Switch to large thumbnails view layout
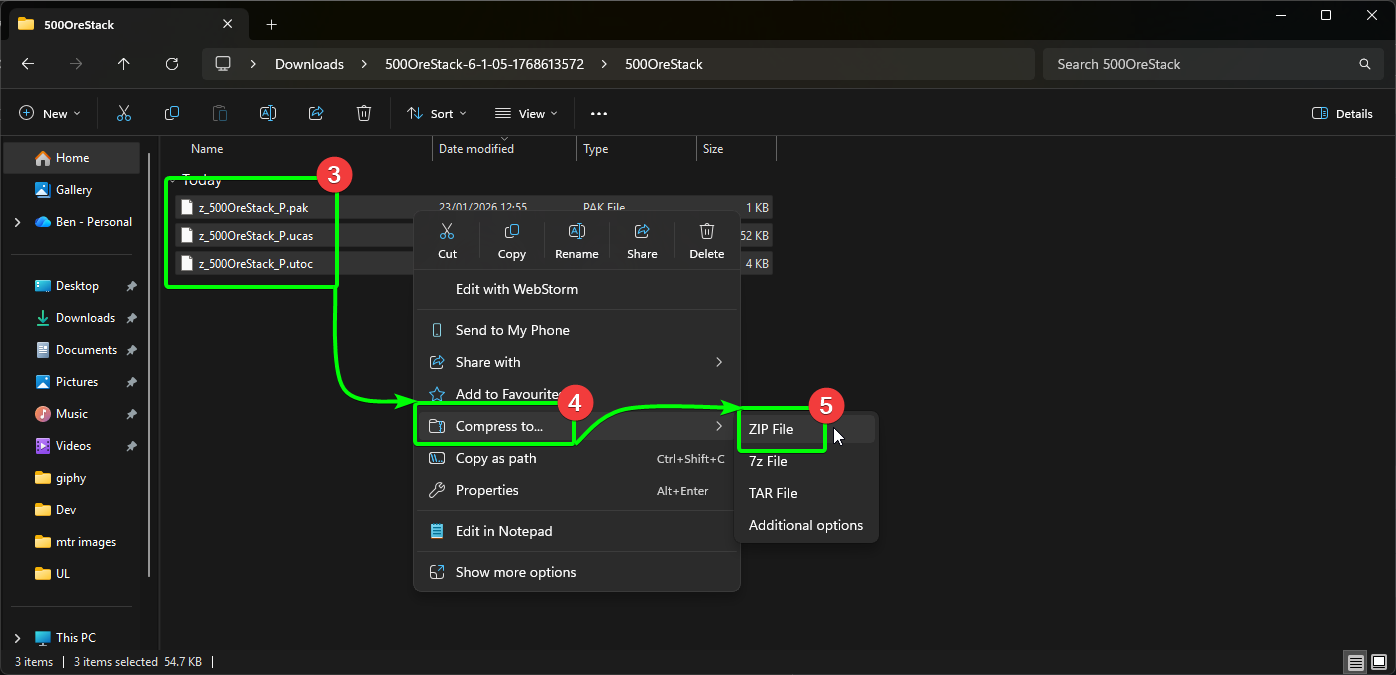1396x675 pixels. point(1379,662)
